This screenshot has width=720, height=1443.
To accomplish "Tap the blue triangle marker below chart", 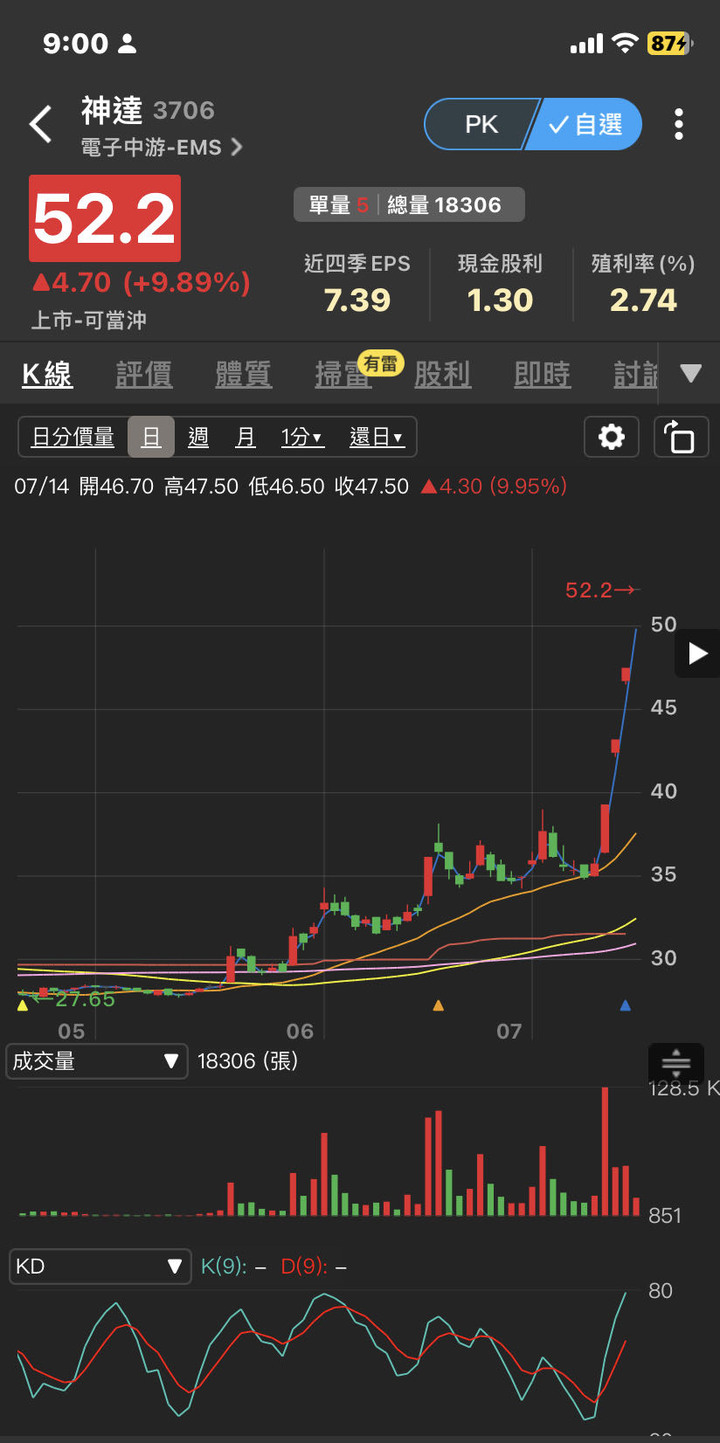I will coord(626,1005).
